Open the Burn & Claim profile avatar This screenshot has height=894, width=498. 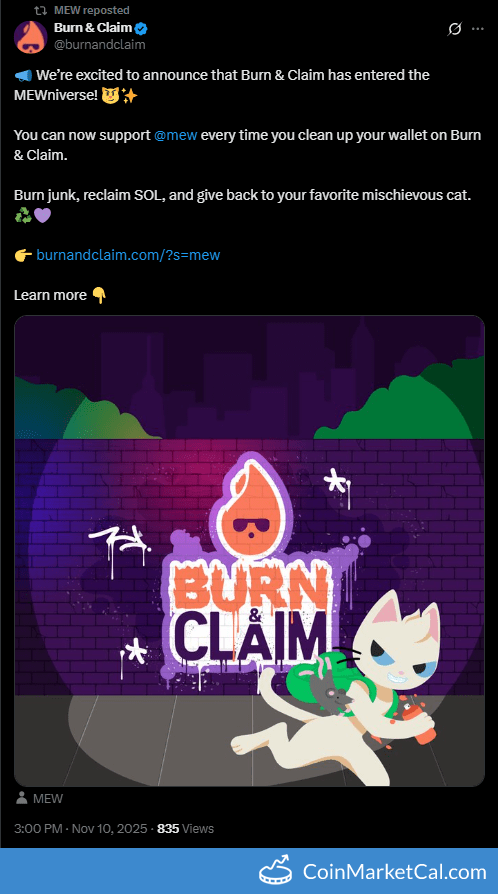(30, 37)
